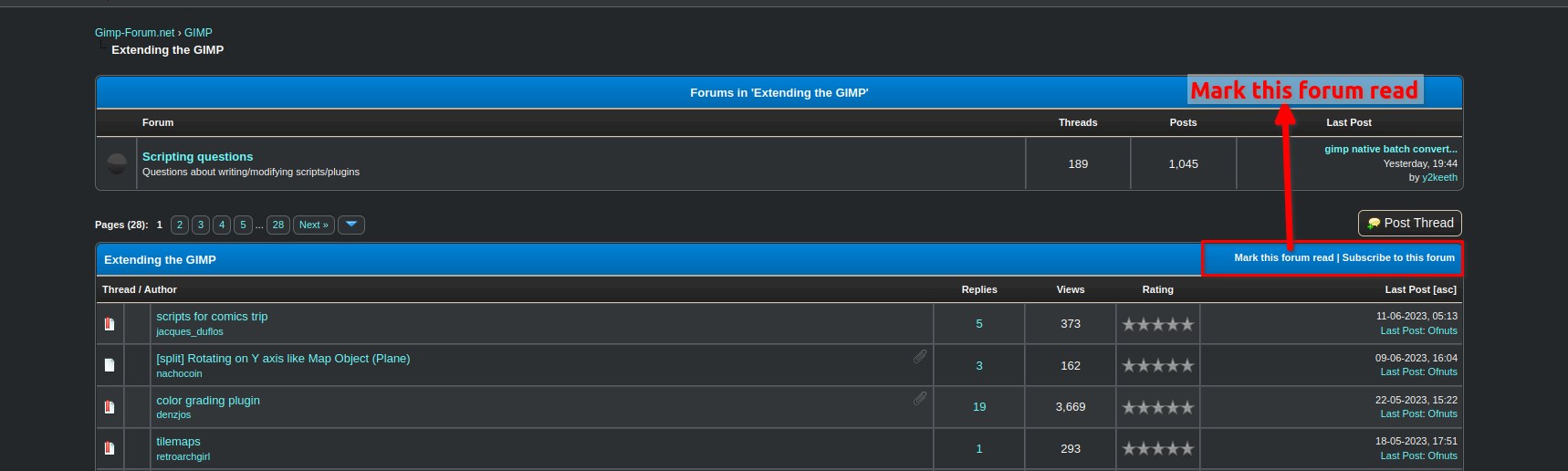Click the Scripting questions forum status icon
The image size is (1568, 471).
click(x=117, y=163)
